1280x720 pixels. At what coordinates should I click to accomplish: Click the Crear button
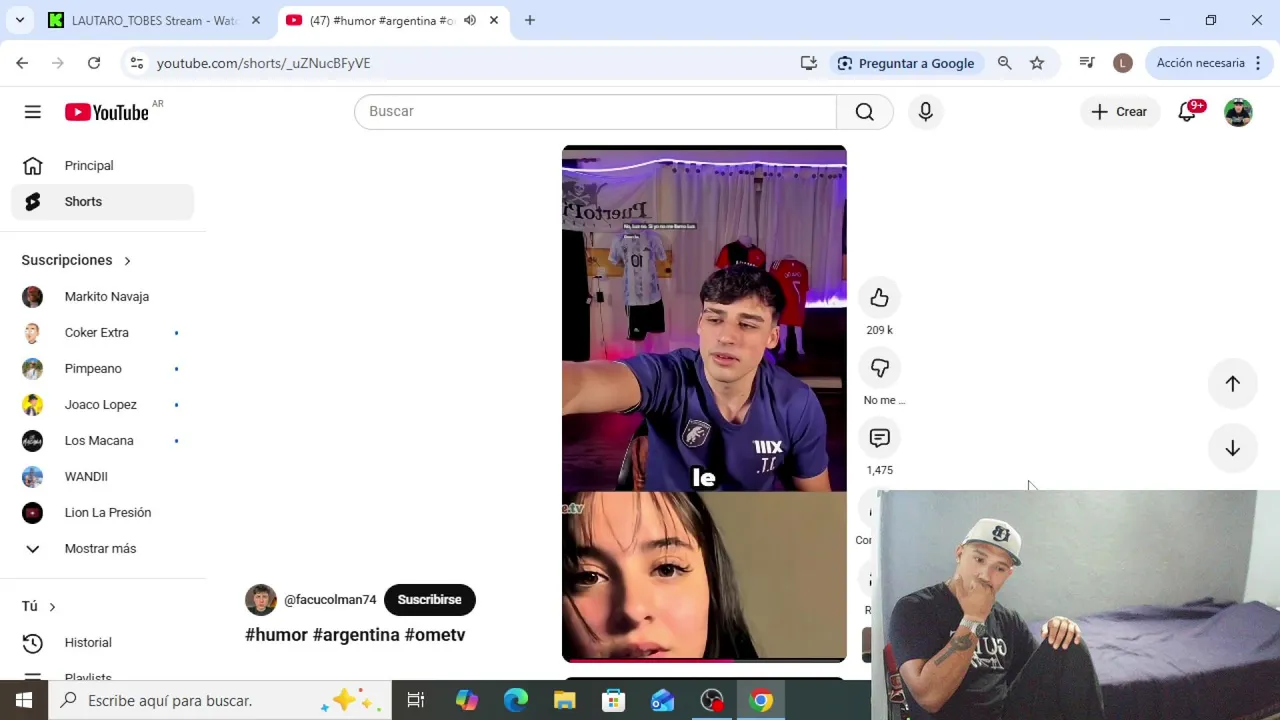[1120, 112]
